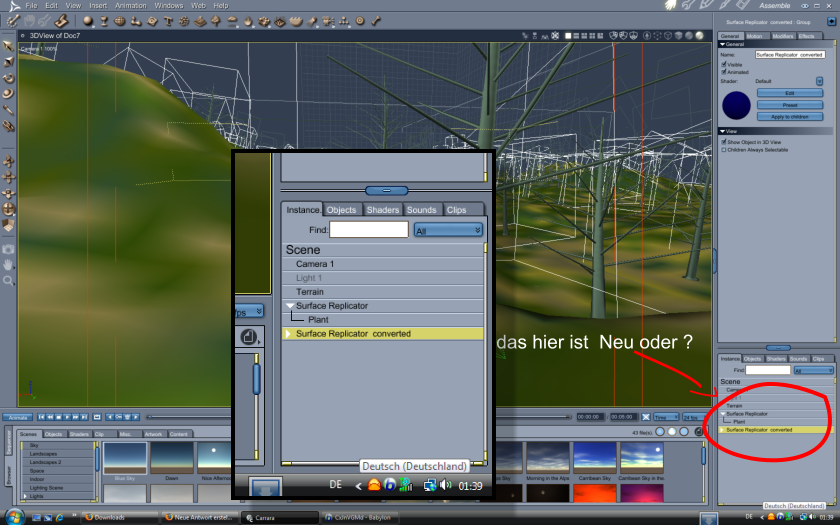The width and height of the screenshot is (840, 525).
Task: Switch to the Model room wrench icon
Action: (688, 5)
